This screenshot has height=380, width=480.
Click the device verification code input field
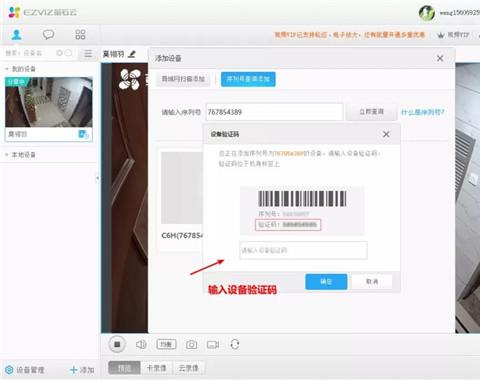pyautogui.click(x=303, y=250)
